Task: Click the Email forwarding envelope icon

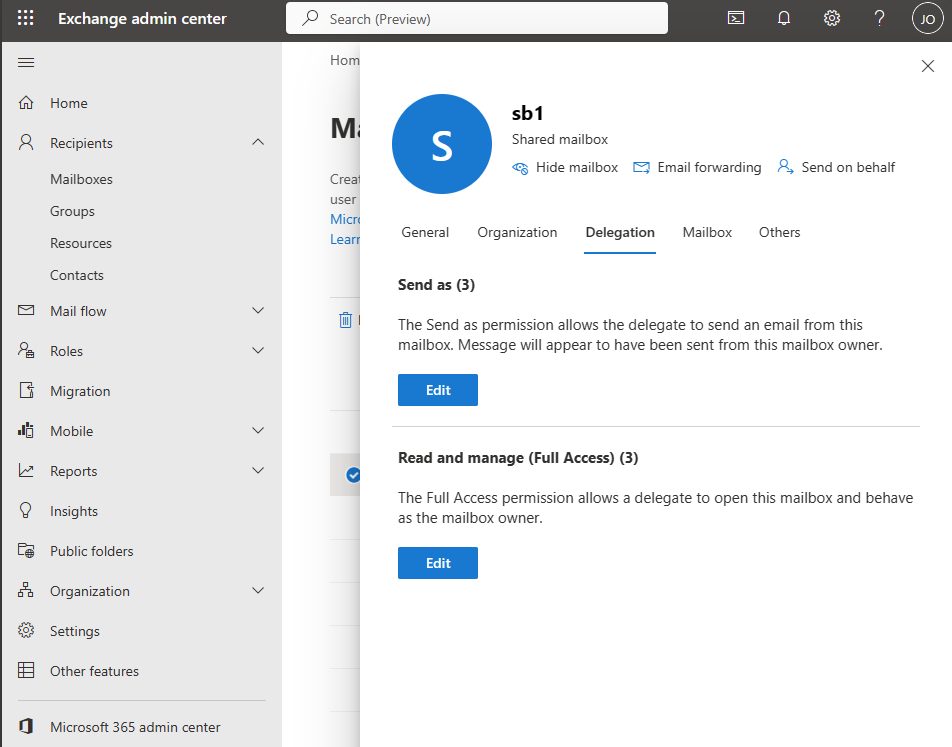Action: click(x=641, y=167)
